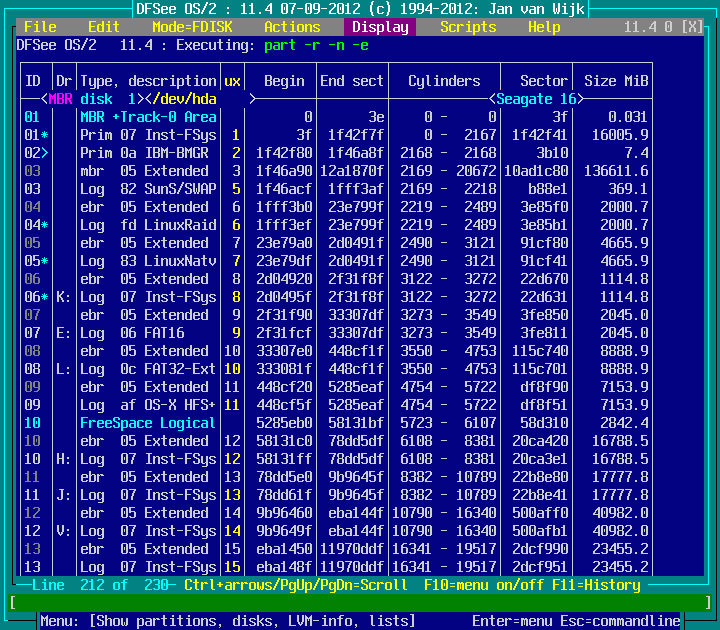Click the 'ux' column header
The width and height of the screenshot is (720, 630).
232,82
